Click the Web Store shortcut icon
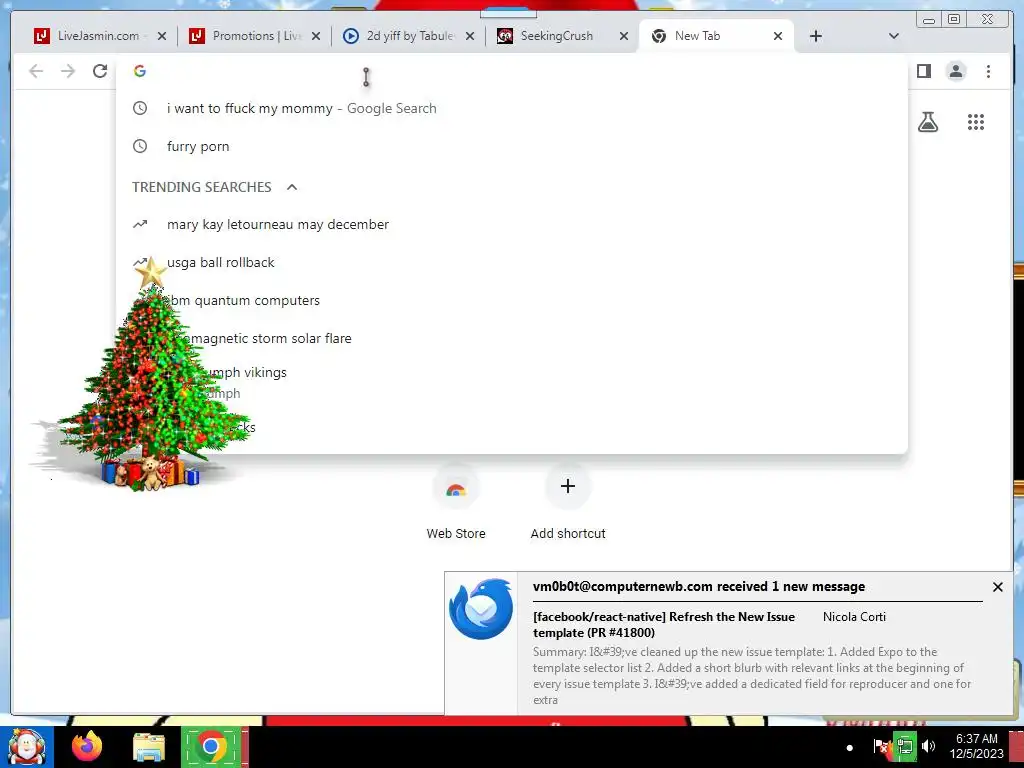This screenshot has width=1024, height=768. tap(456, 488)
